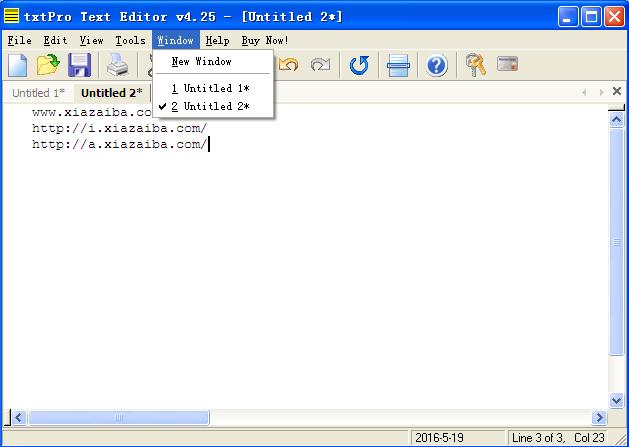Click the text line http://i.xiazaiba.com/
Screen dimensions: 629x447
click(120, 128)
